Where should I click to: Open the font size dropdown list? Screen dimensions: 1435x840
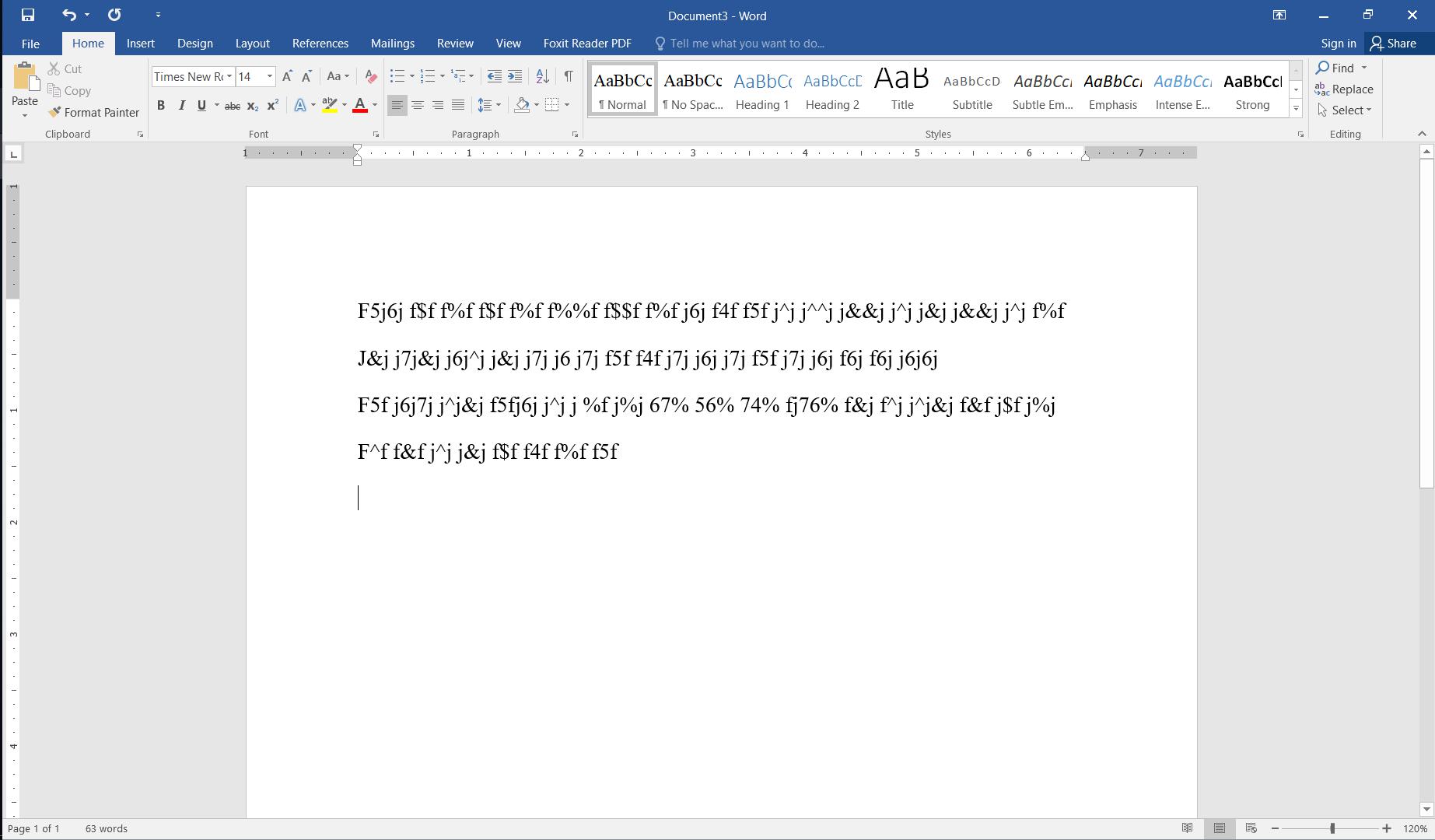tap(270, 76)
